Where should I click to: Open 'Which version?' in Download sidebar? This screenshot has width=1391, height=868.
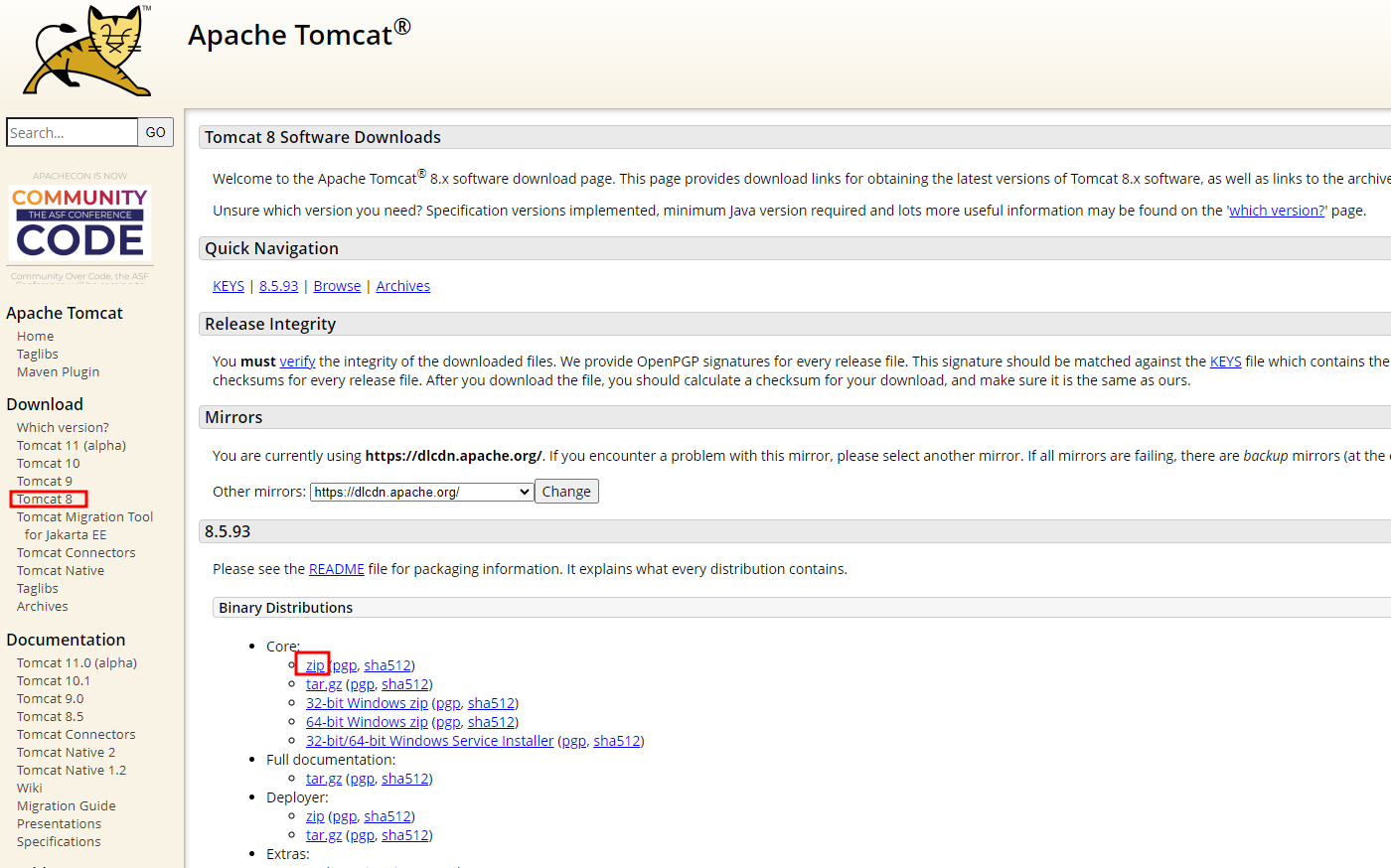[63, 428]
